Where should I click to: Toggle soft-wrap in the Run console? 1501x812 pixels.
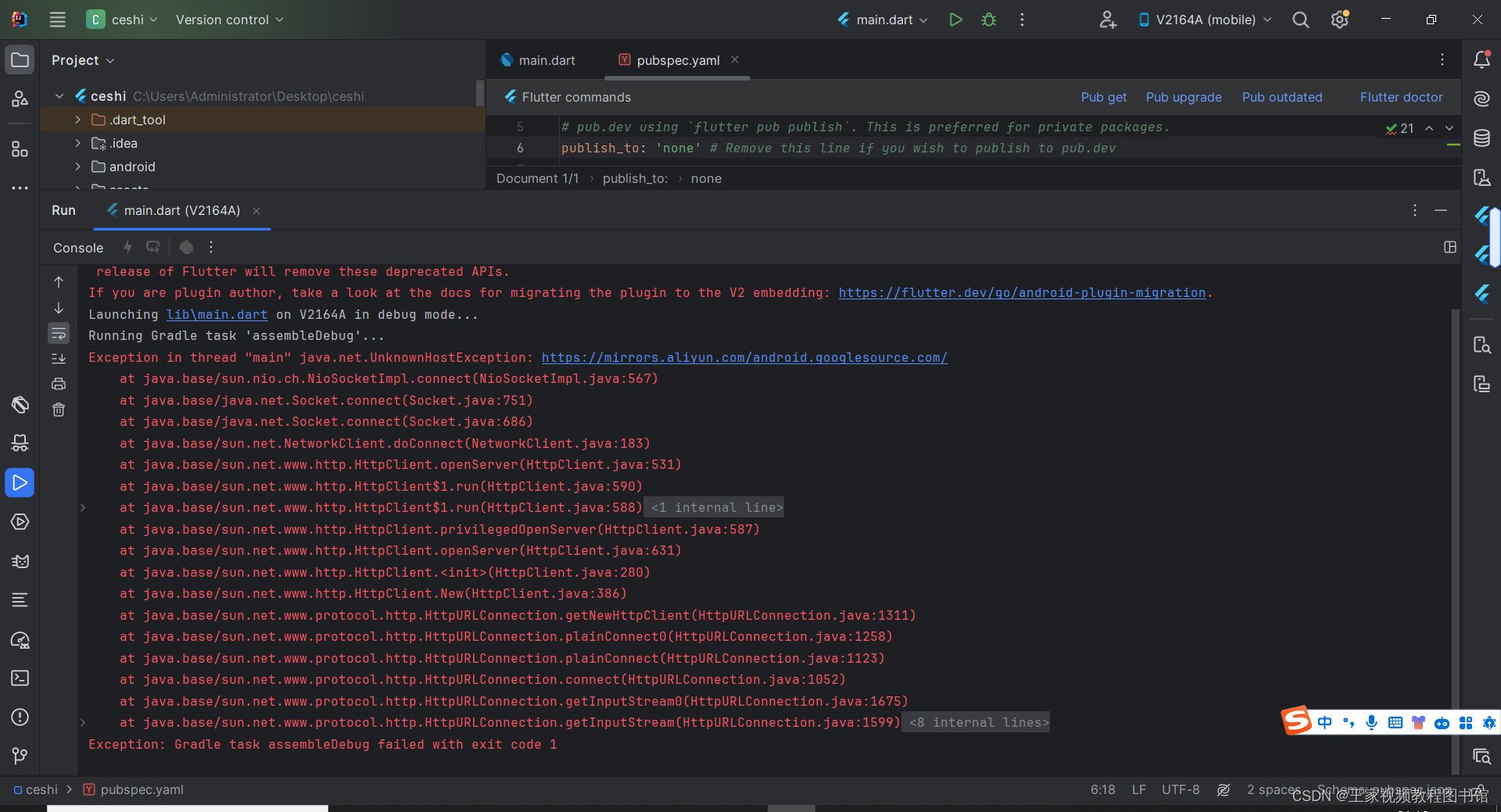coord(59,334)
